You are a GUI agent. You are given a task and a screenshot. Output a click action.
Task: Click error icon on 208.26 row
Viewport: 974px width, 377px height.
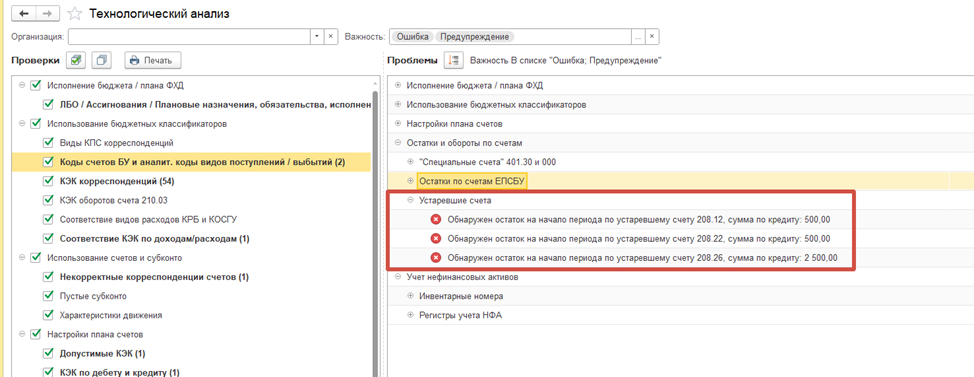(x=436, y=258)
